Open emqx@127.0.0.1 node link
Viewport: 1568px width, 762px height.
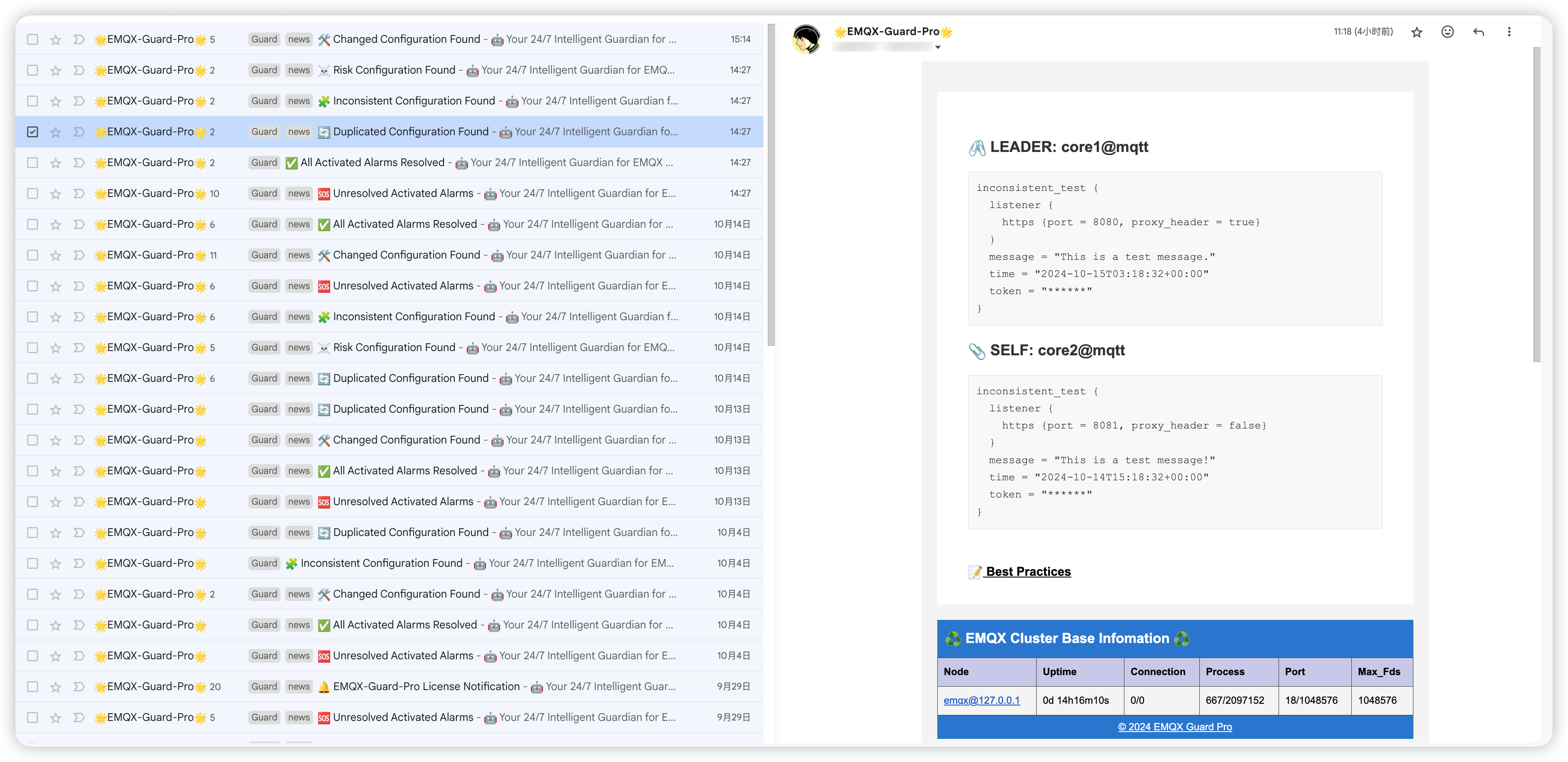[x=981, y=700]
